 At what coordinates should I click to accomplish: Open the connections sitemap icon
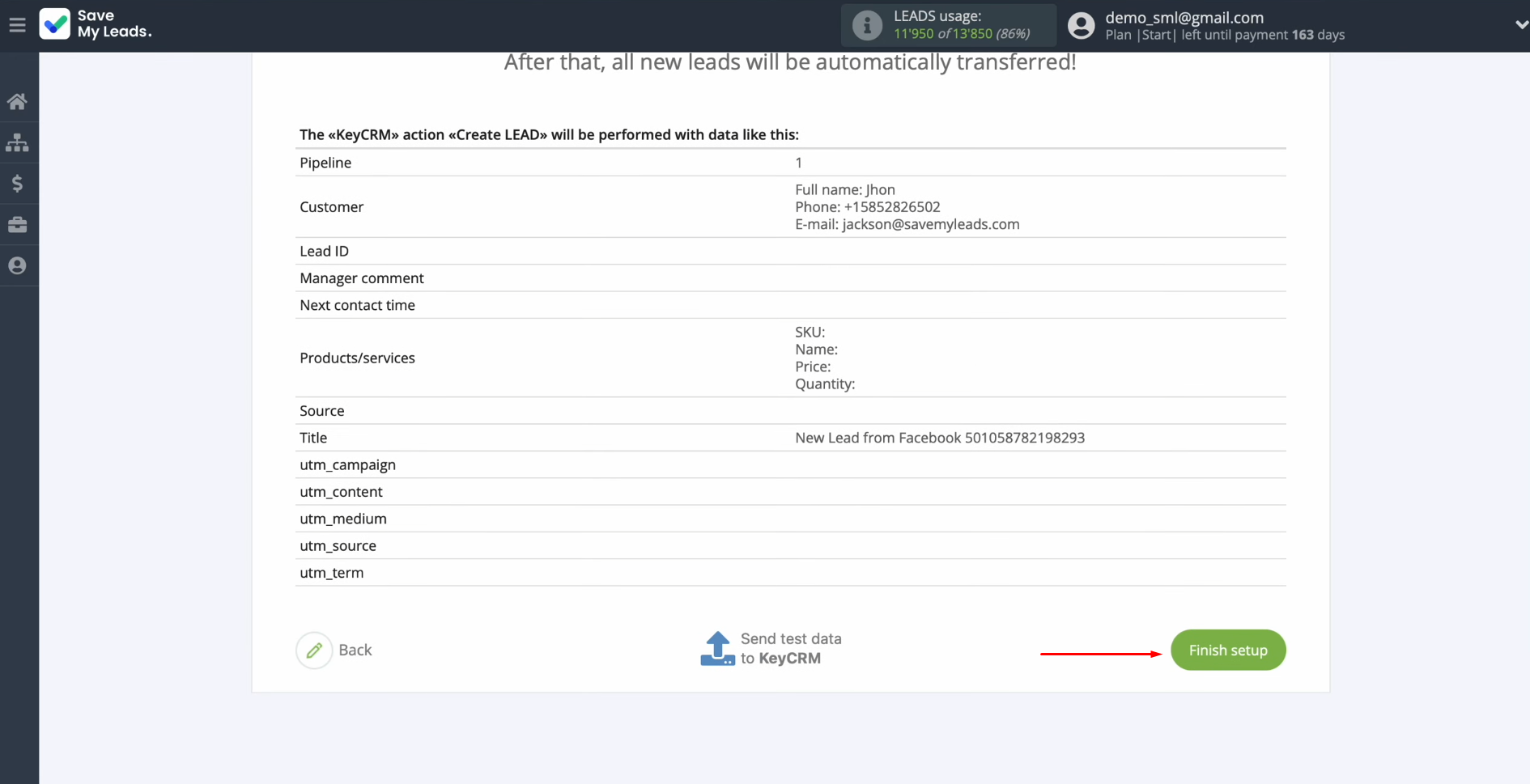pyautogui.click(x=17, y=143)
